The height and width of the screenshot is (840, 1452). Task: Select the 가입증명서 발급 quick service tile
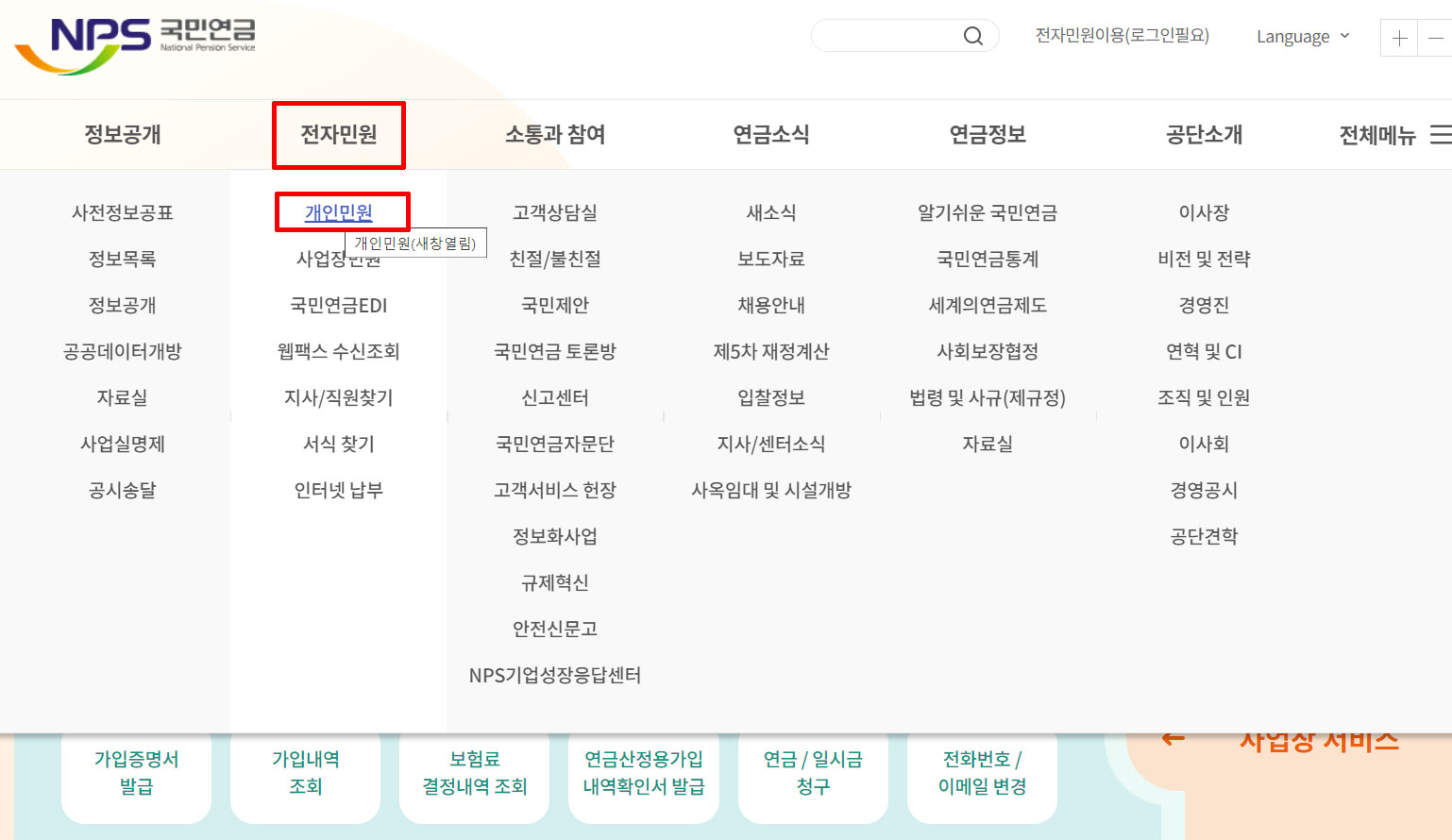[x=135, y=774]
